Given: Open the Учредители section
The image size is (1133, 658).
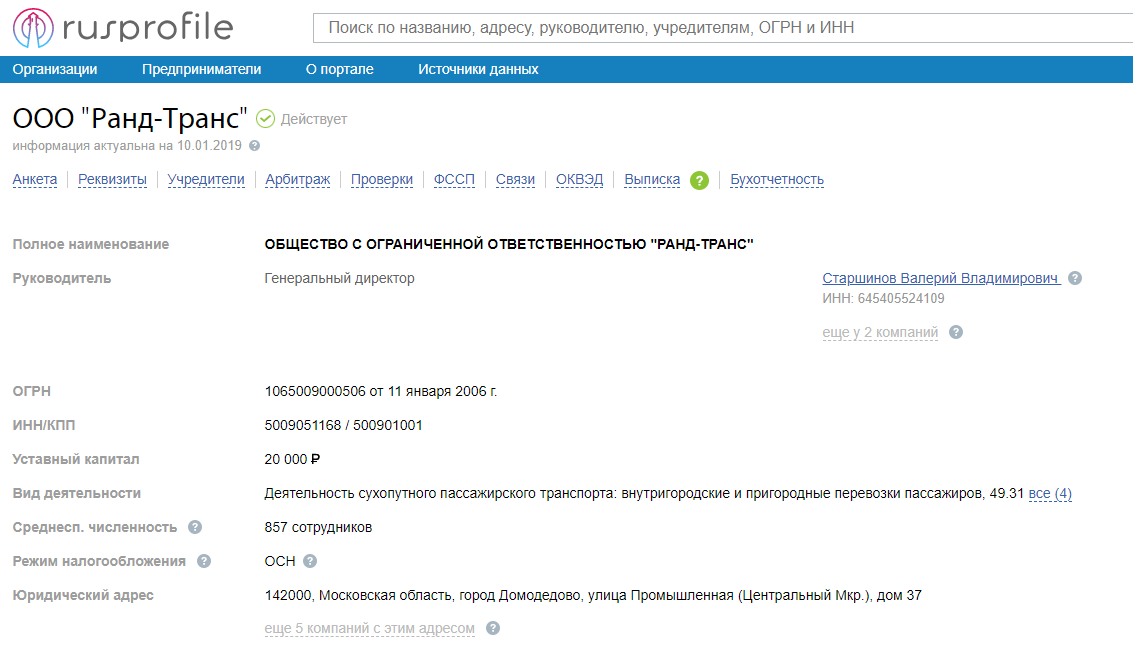Looking at the screenshot, I should point(206,179).
